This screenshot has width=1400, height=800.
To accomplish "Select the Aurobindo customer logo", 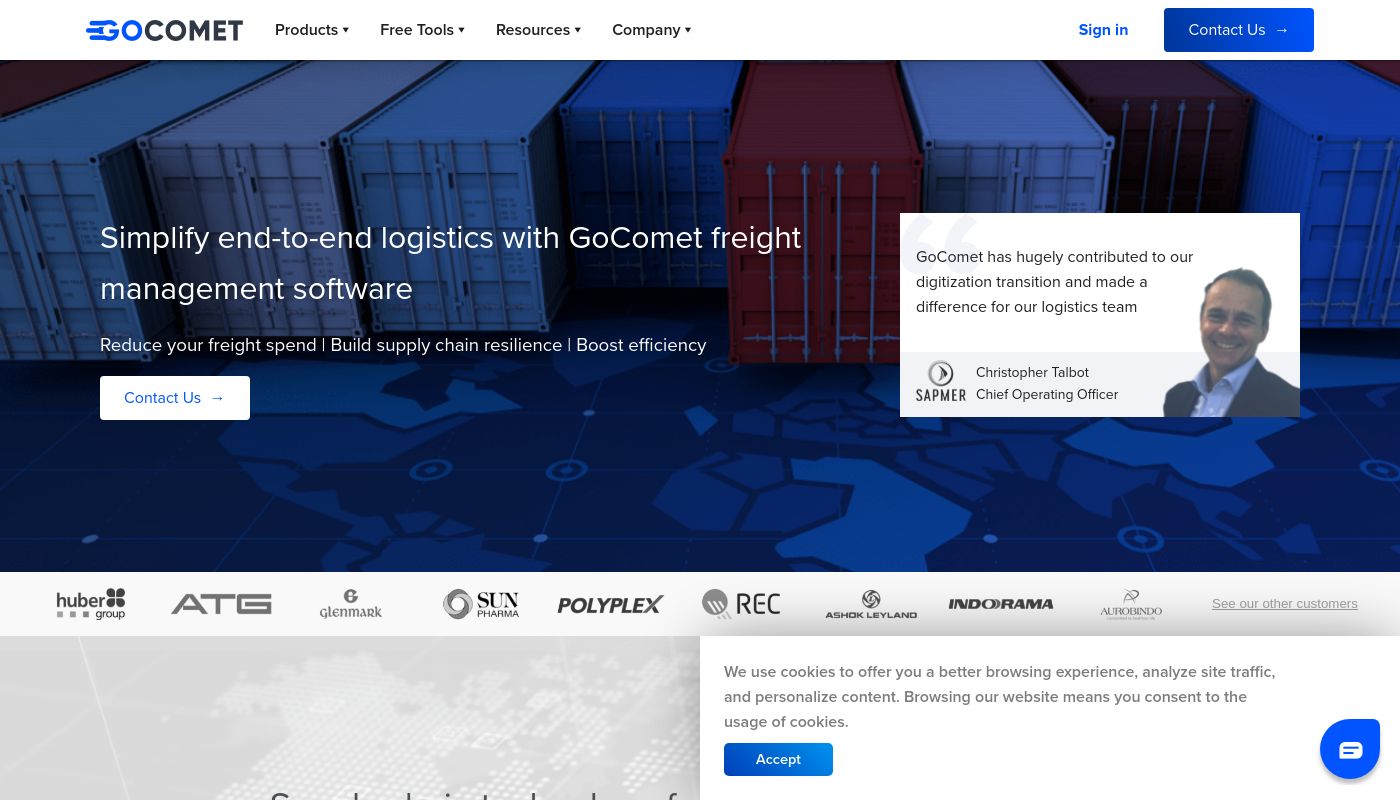I will [x=1131, y=603].
